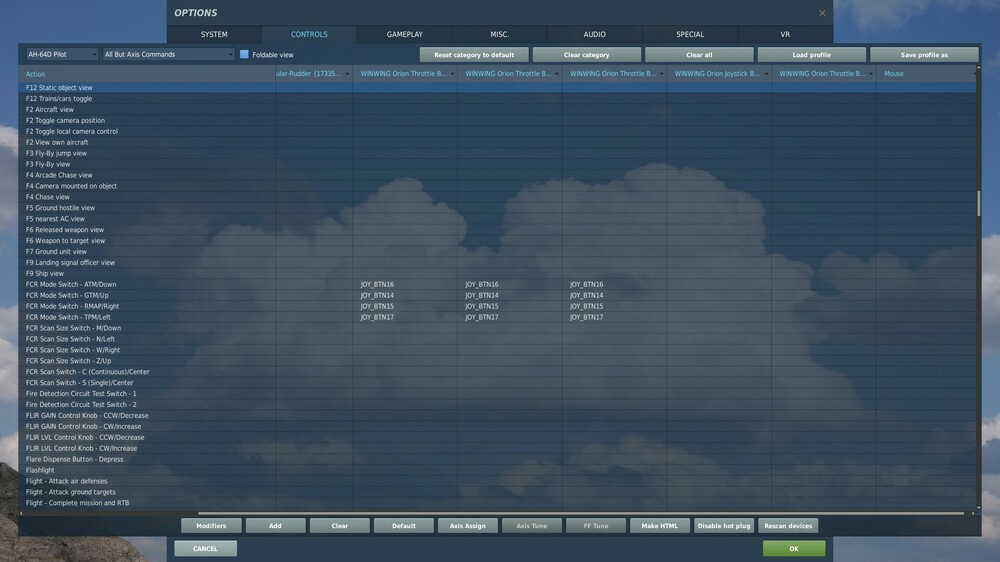Select the F4 Camera mounted on object row
The image size is (1000, 562).
497,186
